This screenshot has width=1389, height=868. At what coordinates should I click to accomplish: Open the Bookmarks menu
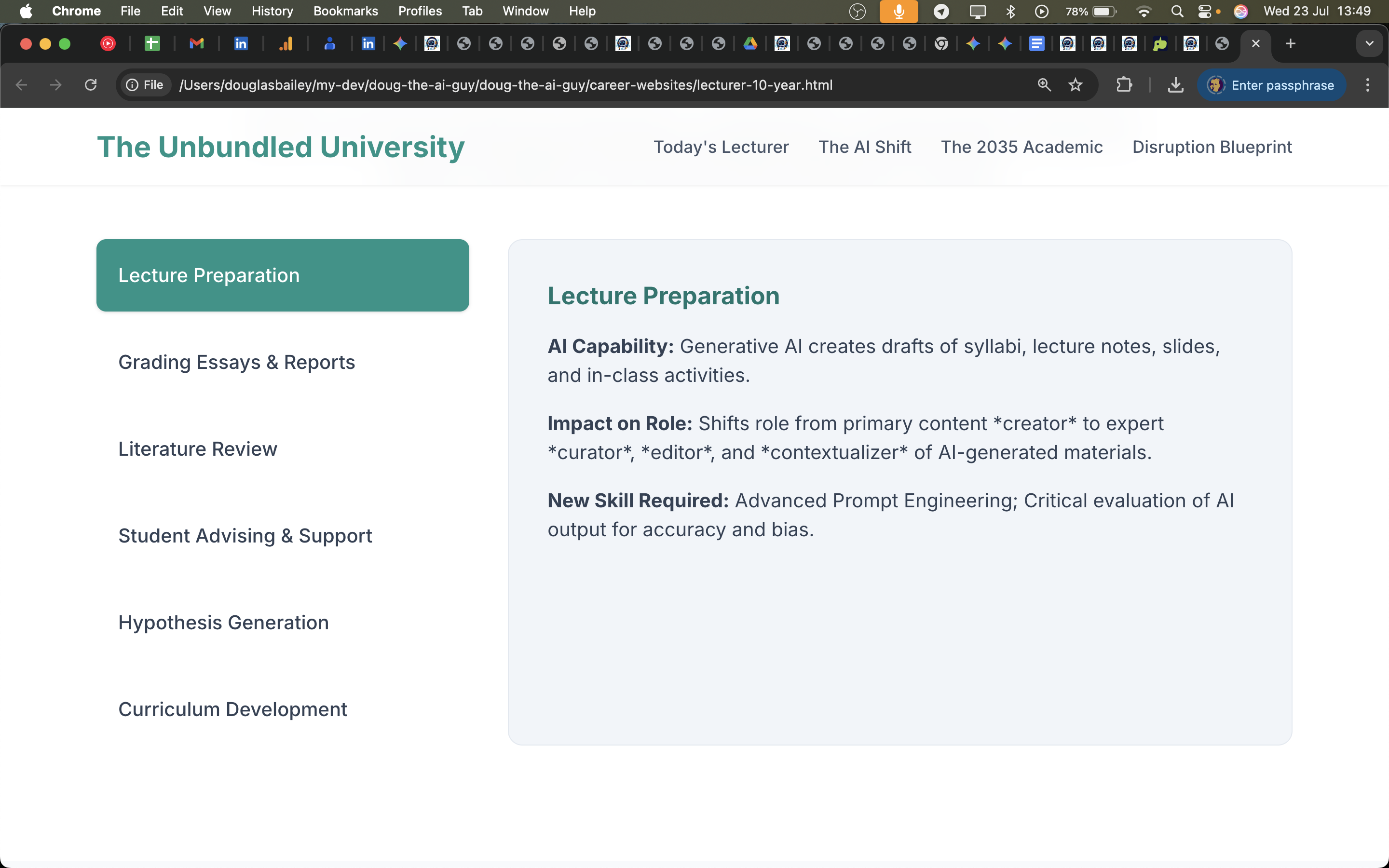(345, 11)
